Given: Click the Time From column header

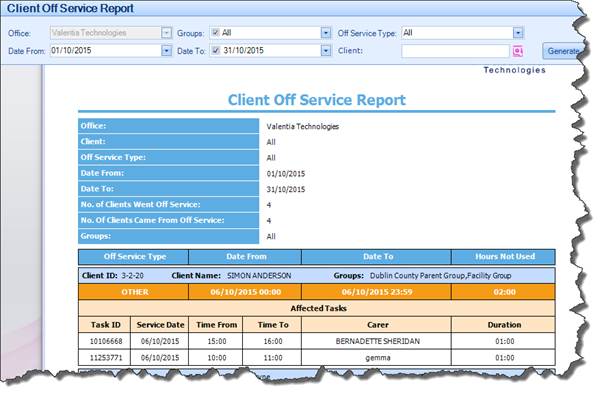Looking at the screenshot, I should (216, 325).
